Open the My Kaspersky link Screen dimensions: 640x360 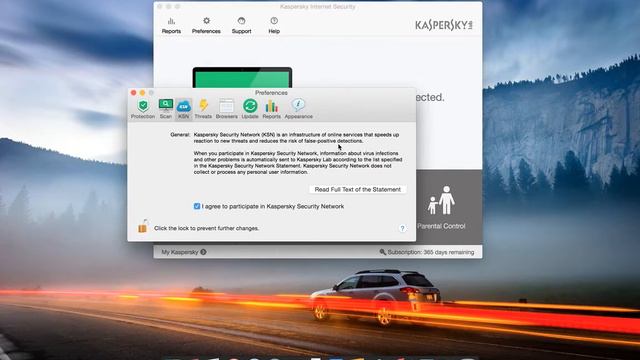coord(184,252)
